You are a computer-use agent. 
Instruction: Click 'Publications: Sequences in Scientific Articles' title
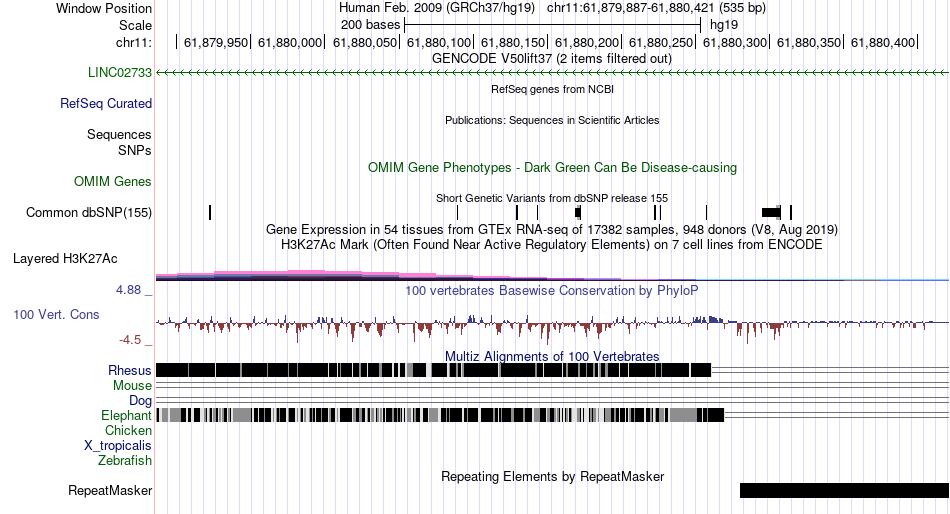coord(552,120)
